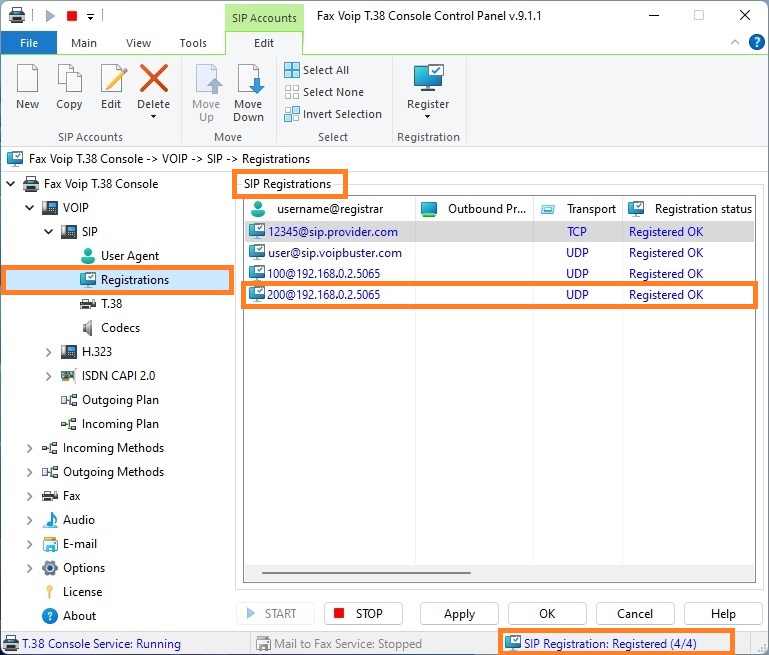Click the printer icon in title bar
This screenshot has height=655, width=769.
coord(17,15)
